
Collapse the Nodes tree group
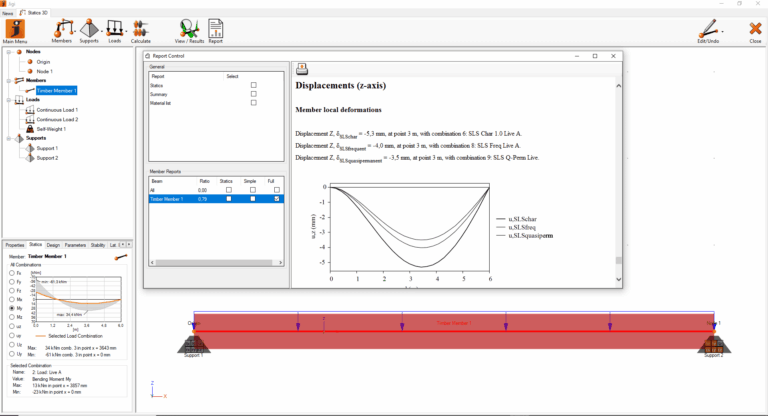pos(7,52)
